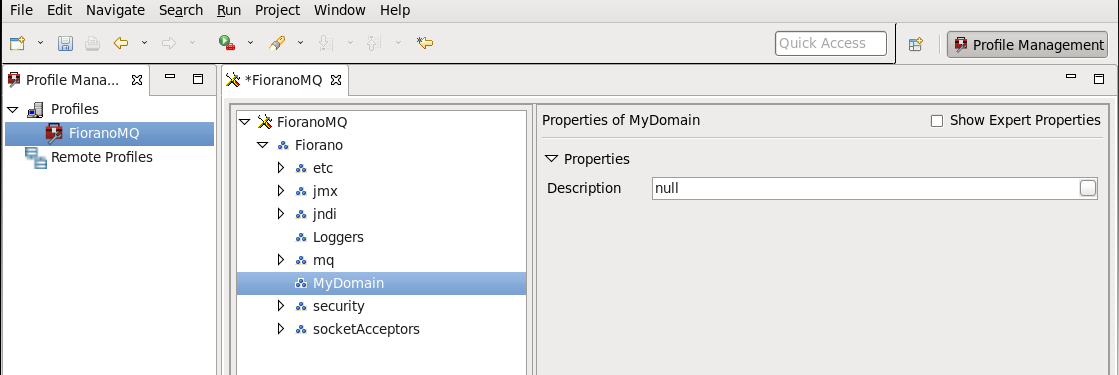Click the green Run launch icon
The width and height of the screenshot is (1119, 375).
(227, 44)
